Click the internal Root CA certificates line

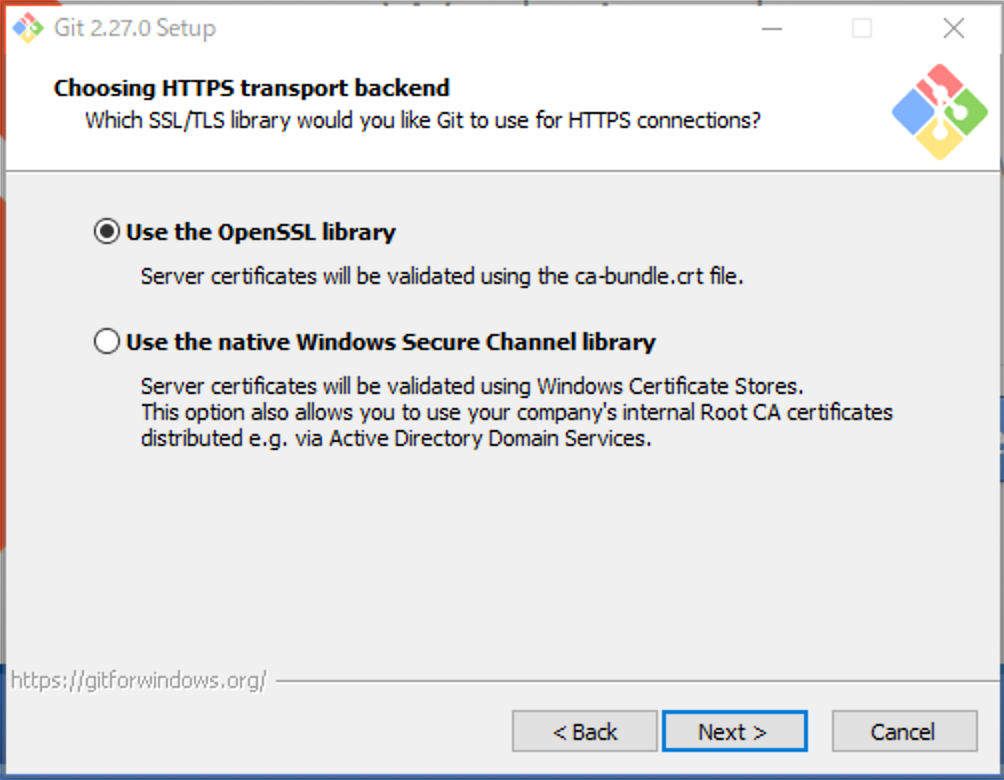(x=516, y=412)
